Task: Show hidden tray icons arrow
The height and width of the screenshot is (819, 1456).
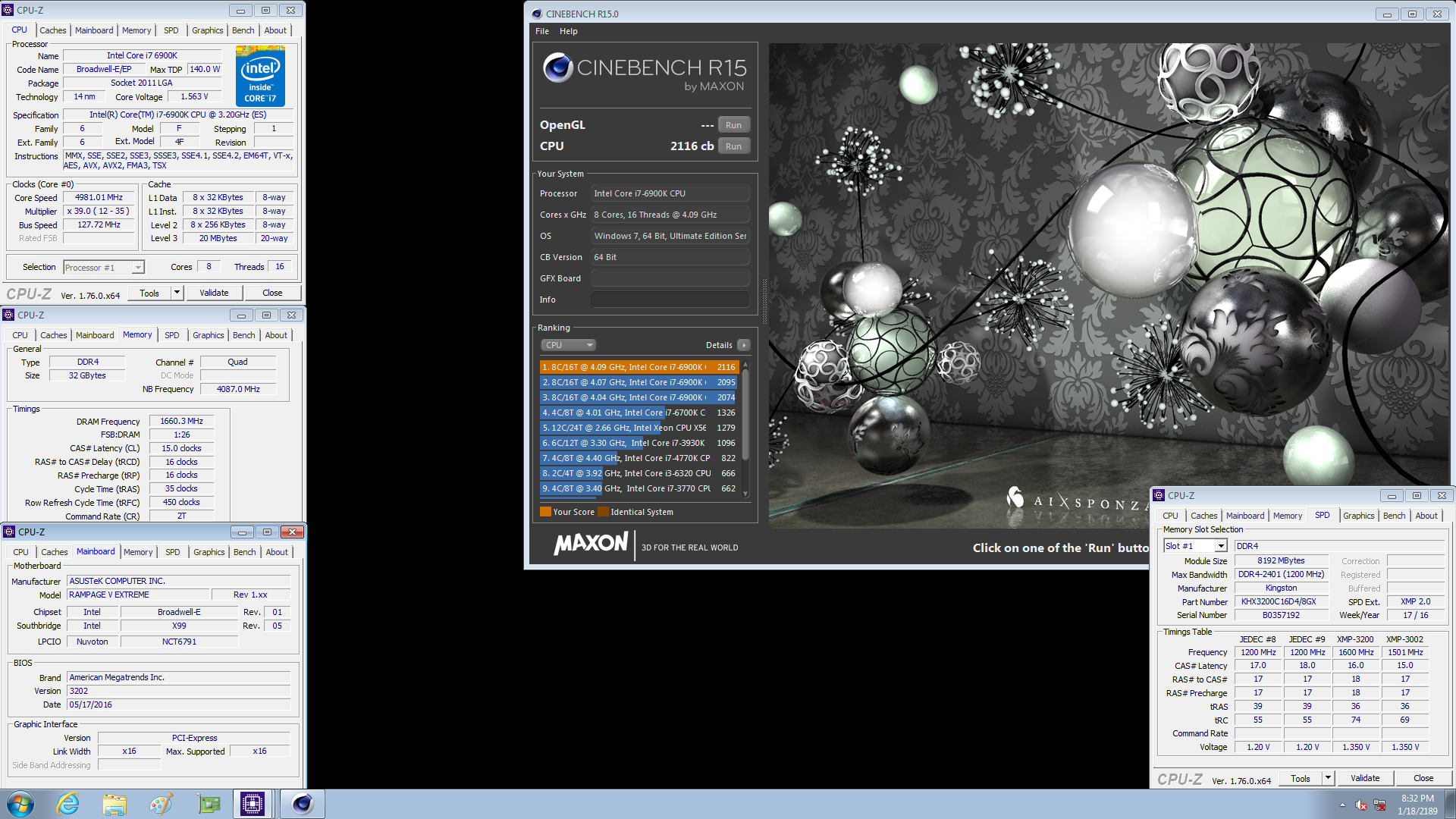Action: pyautogui.click(x=1342, y=805)
